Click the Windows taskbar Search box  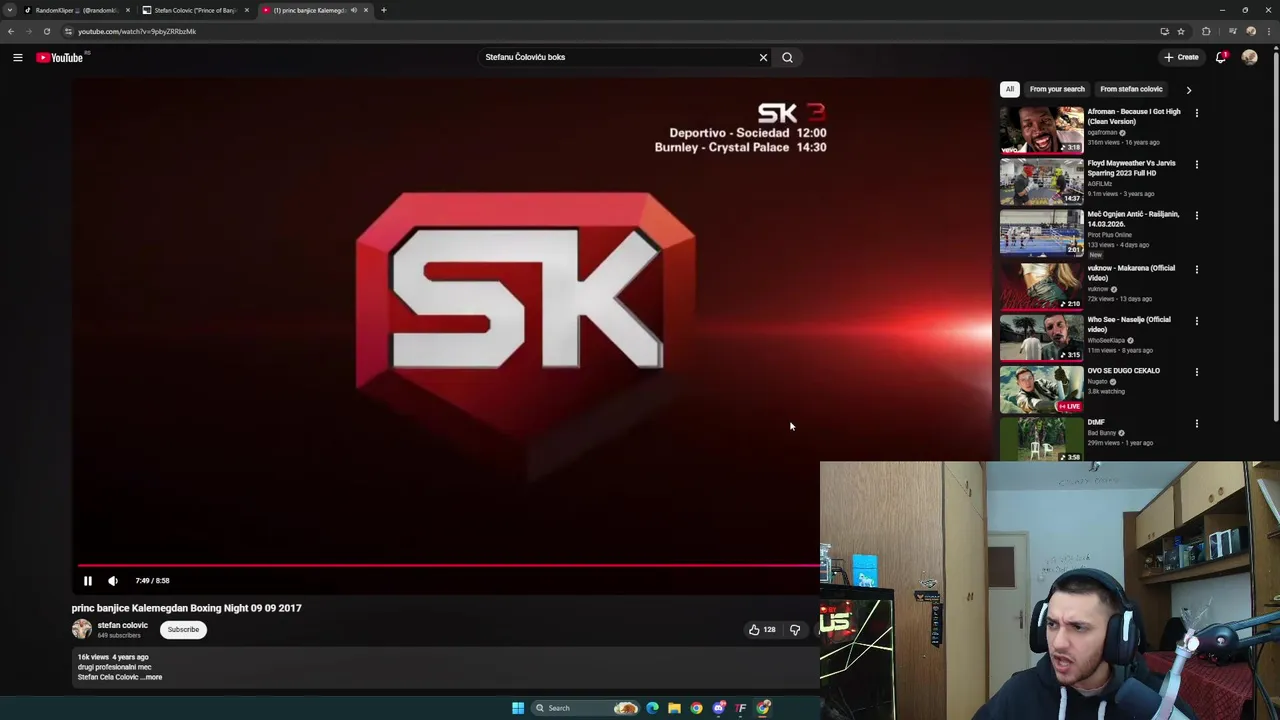pos(585,708)
